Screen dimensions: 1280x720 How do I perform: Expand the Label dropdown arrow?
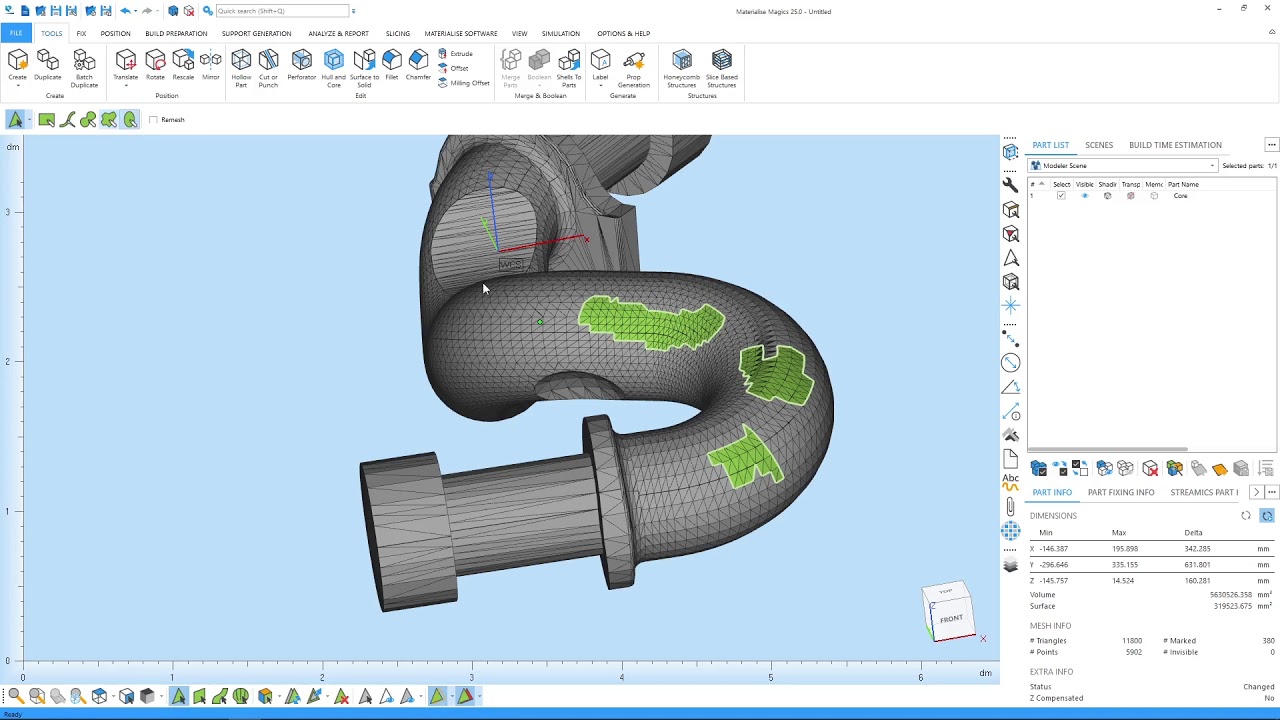point(600,86)
